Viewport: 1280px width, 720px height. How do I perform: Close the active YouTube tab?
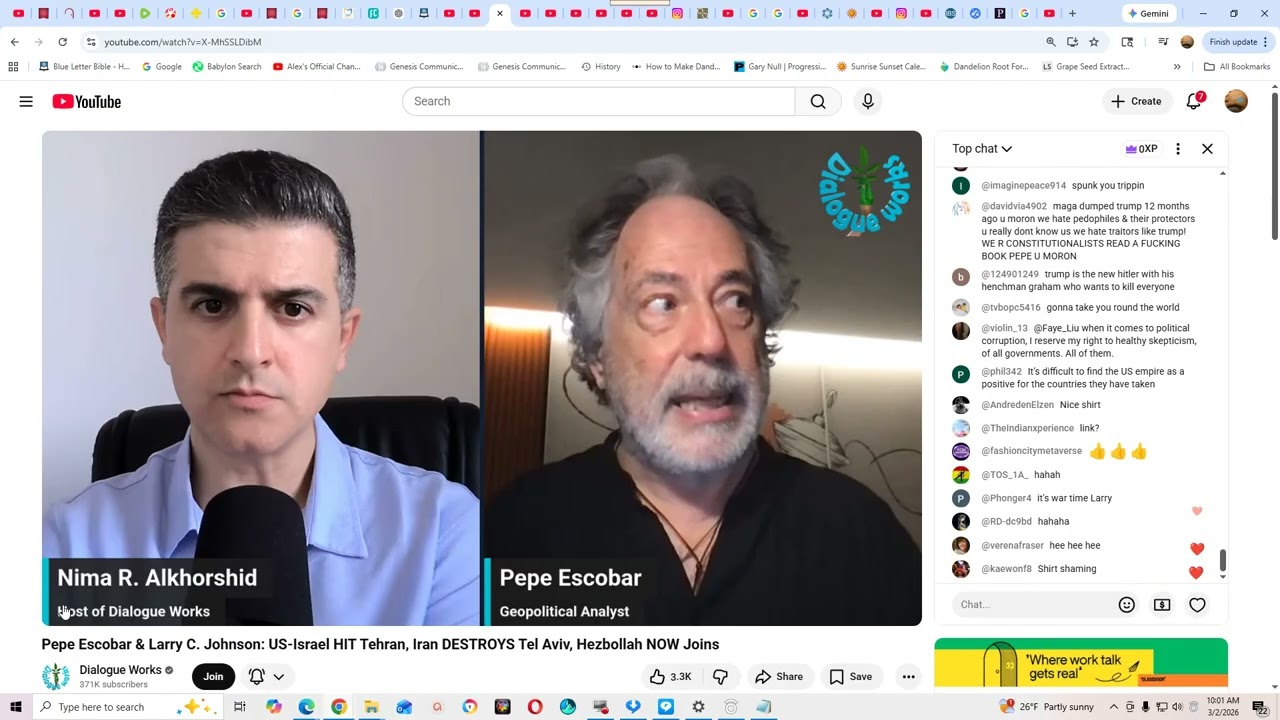[499, 14]
